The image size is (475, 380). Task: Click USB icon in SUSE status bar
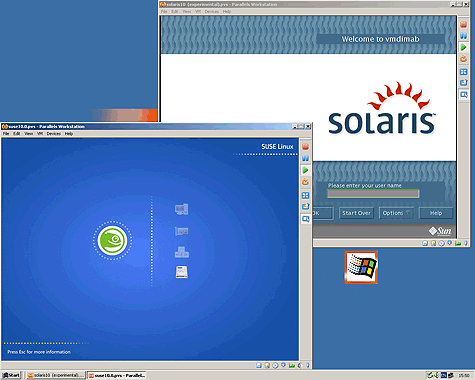307,366
